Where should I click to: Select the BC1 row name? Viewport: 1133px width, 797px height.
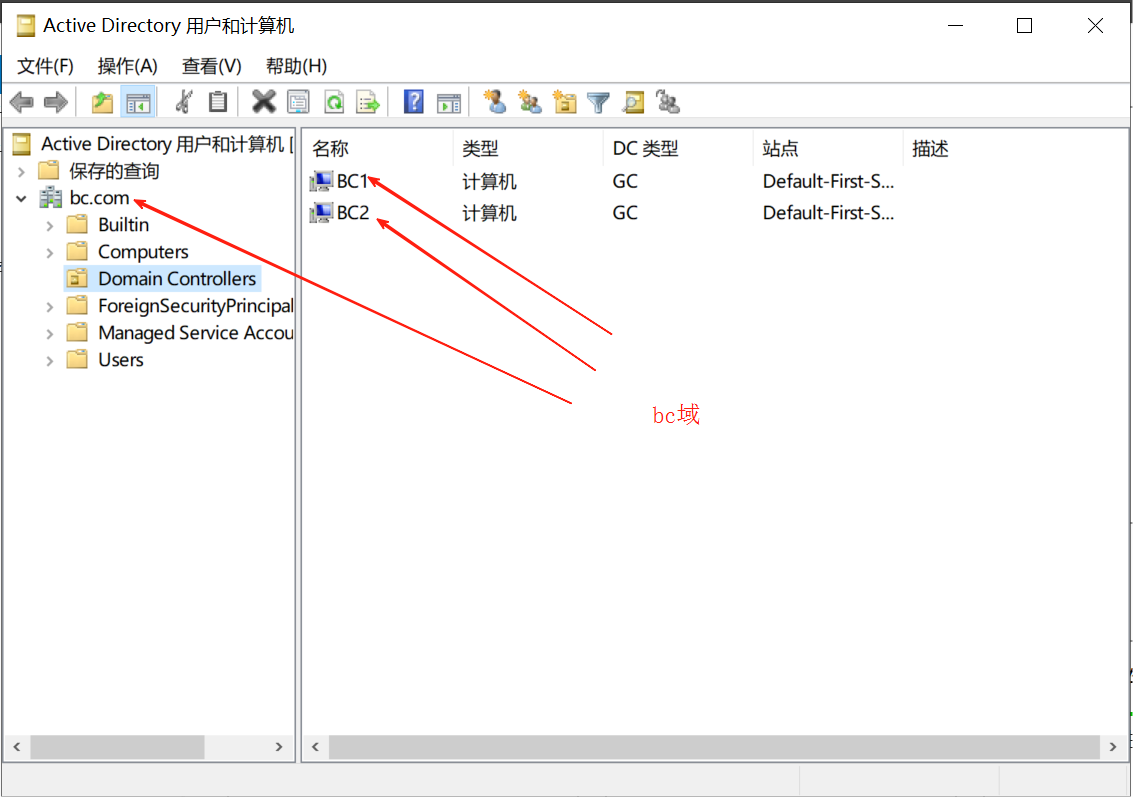click(x=353, y=181)
